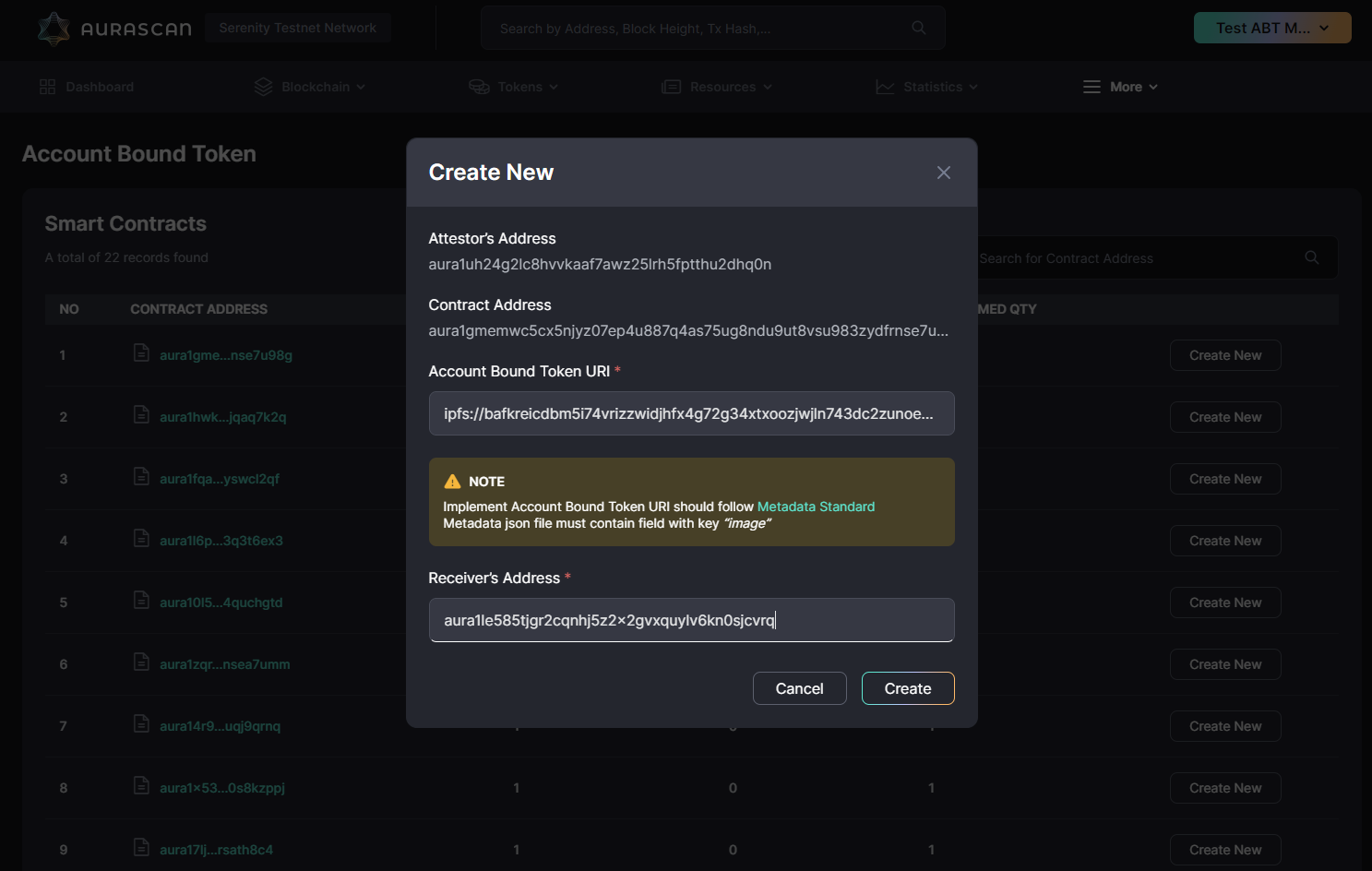Expand the Blockchain menu

click(310, 87)
